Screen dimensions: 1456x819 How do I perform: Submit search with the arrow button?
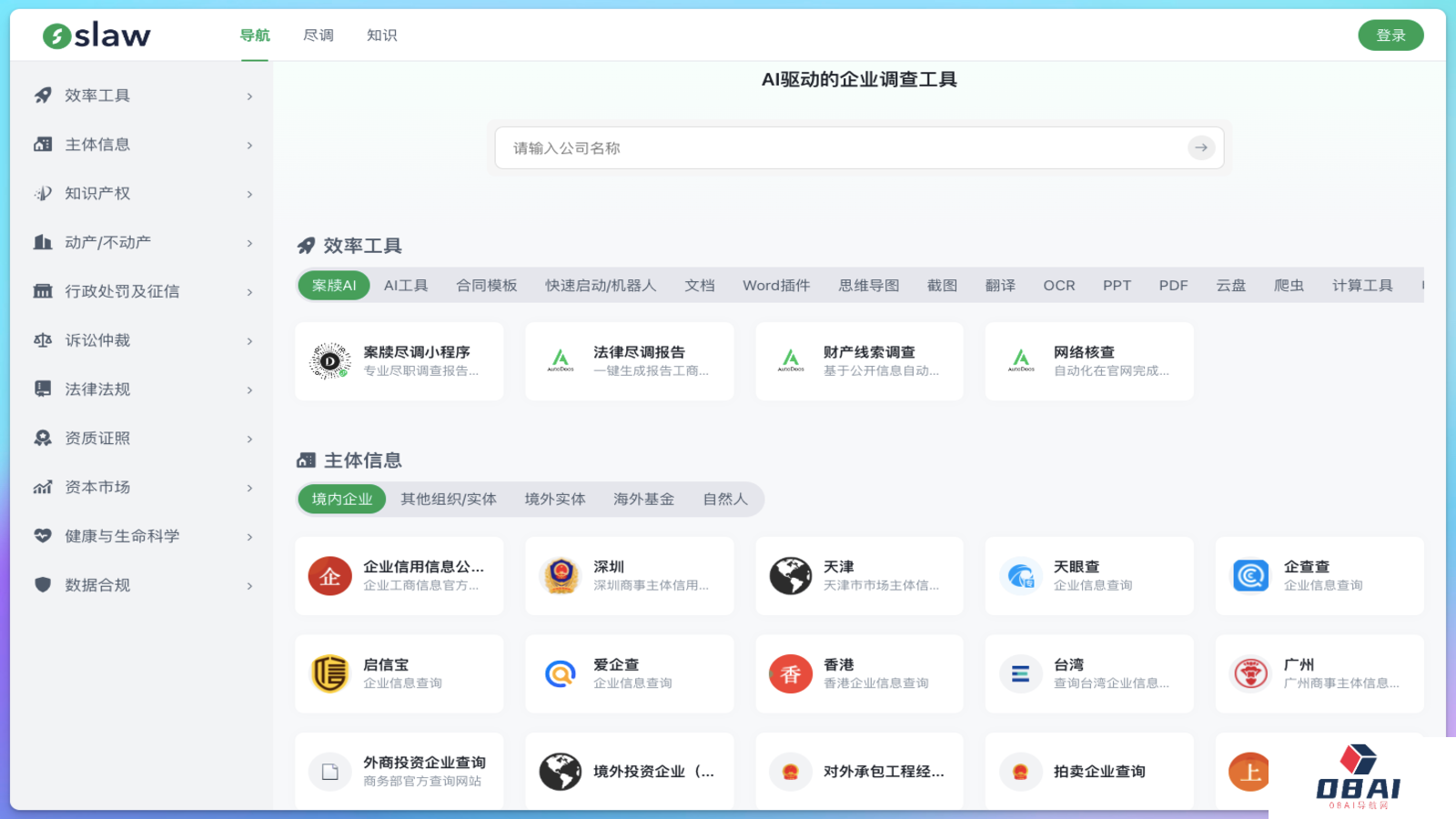tap(1201, 147)
